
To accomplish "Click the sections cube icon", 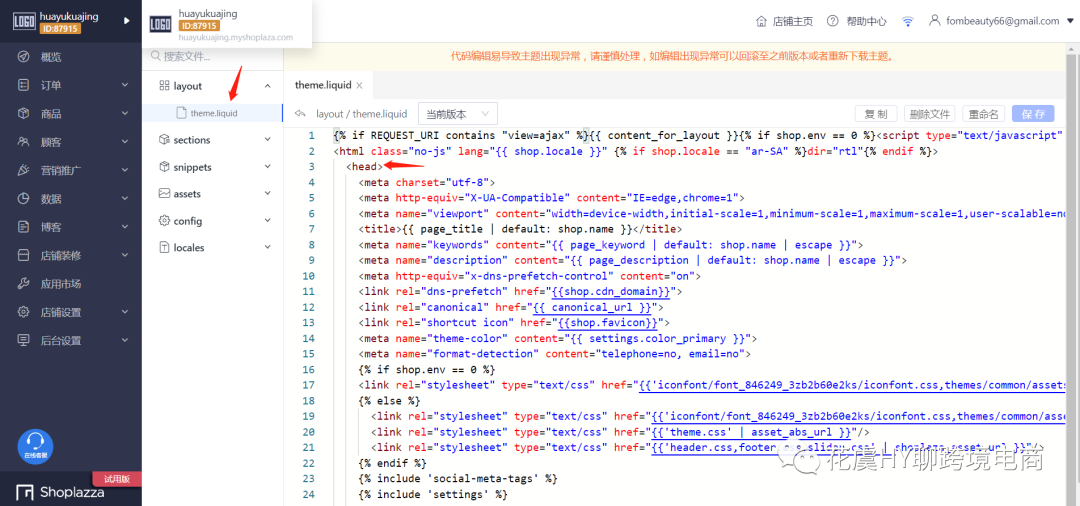I will [x=164, y=139].
